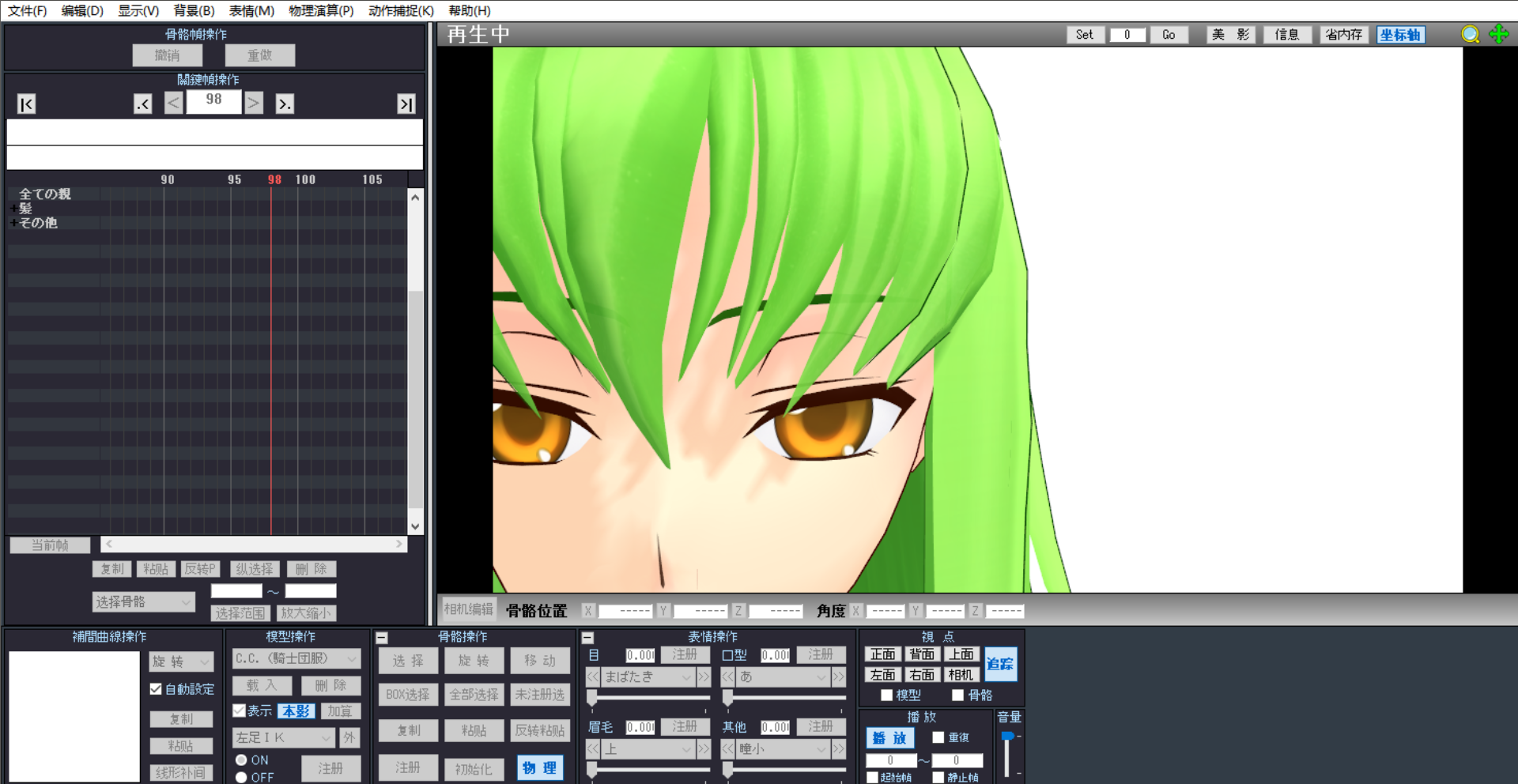This screenshot has width=1518, height=784.
Task: Click the 播放 play button
Action: [x=890, y=737]
